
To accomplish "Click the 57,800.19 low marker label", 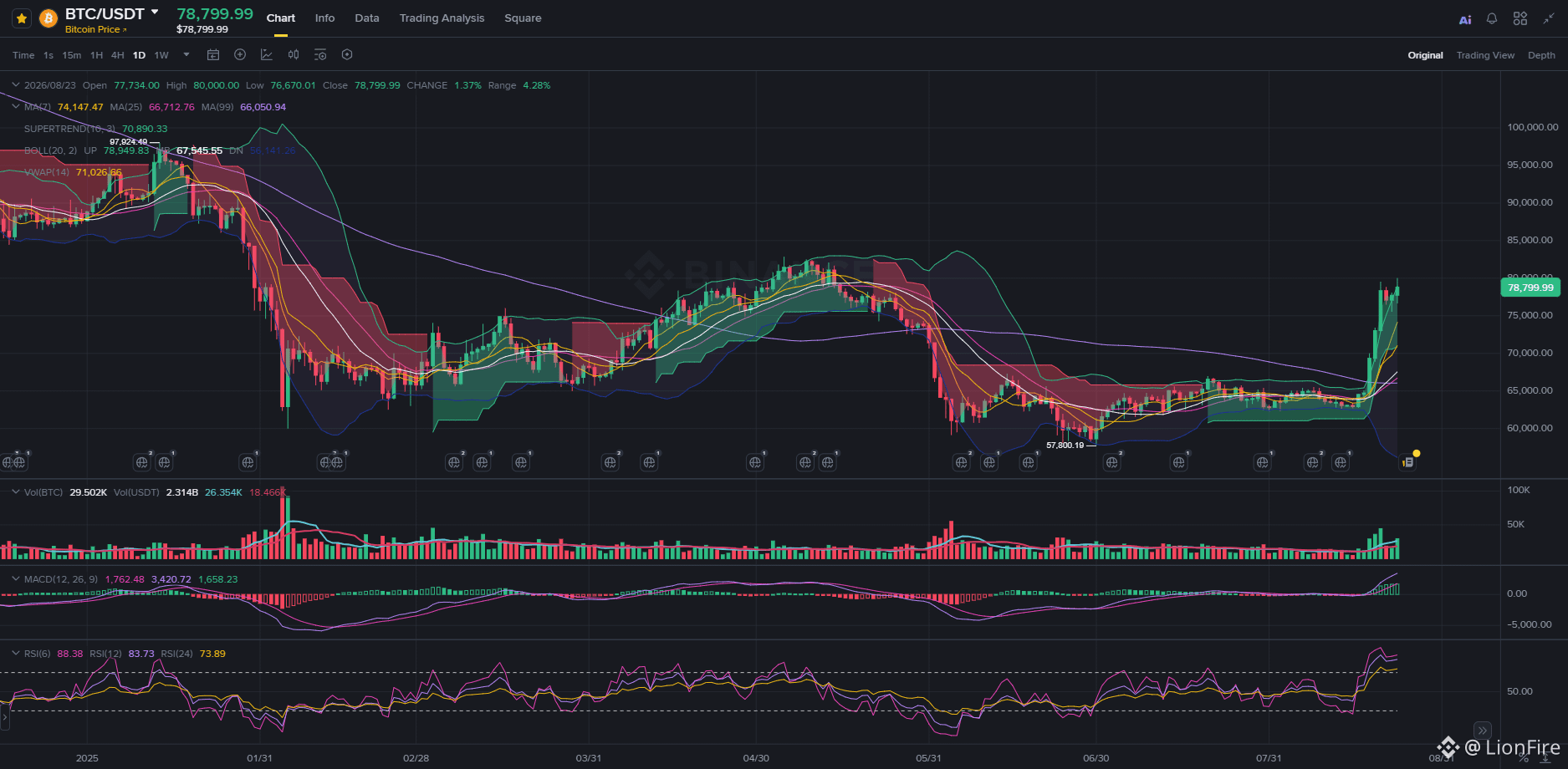I will tap(1065, 446).
